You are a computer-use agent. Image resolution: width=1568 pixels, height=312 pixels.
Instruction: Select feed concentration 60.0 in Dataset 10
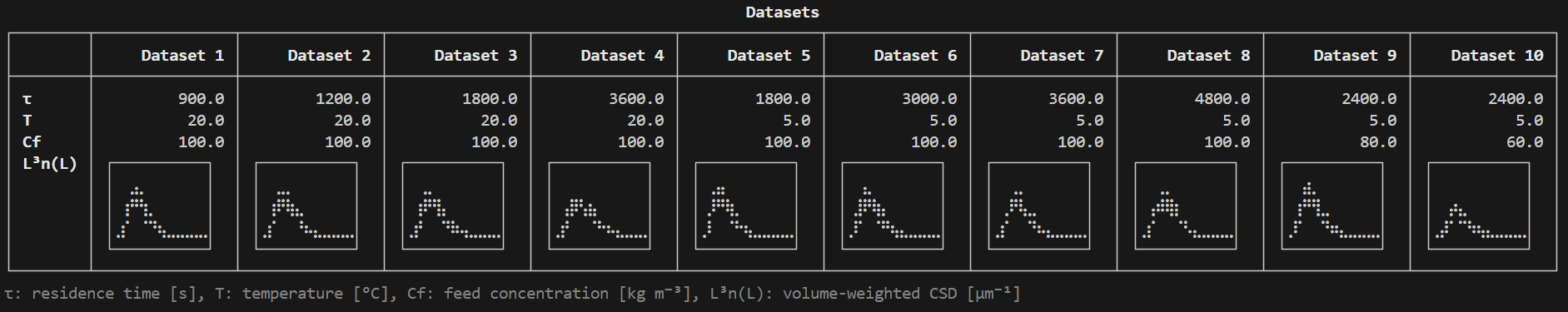pyautogui.click(x=1525, y=142)
